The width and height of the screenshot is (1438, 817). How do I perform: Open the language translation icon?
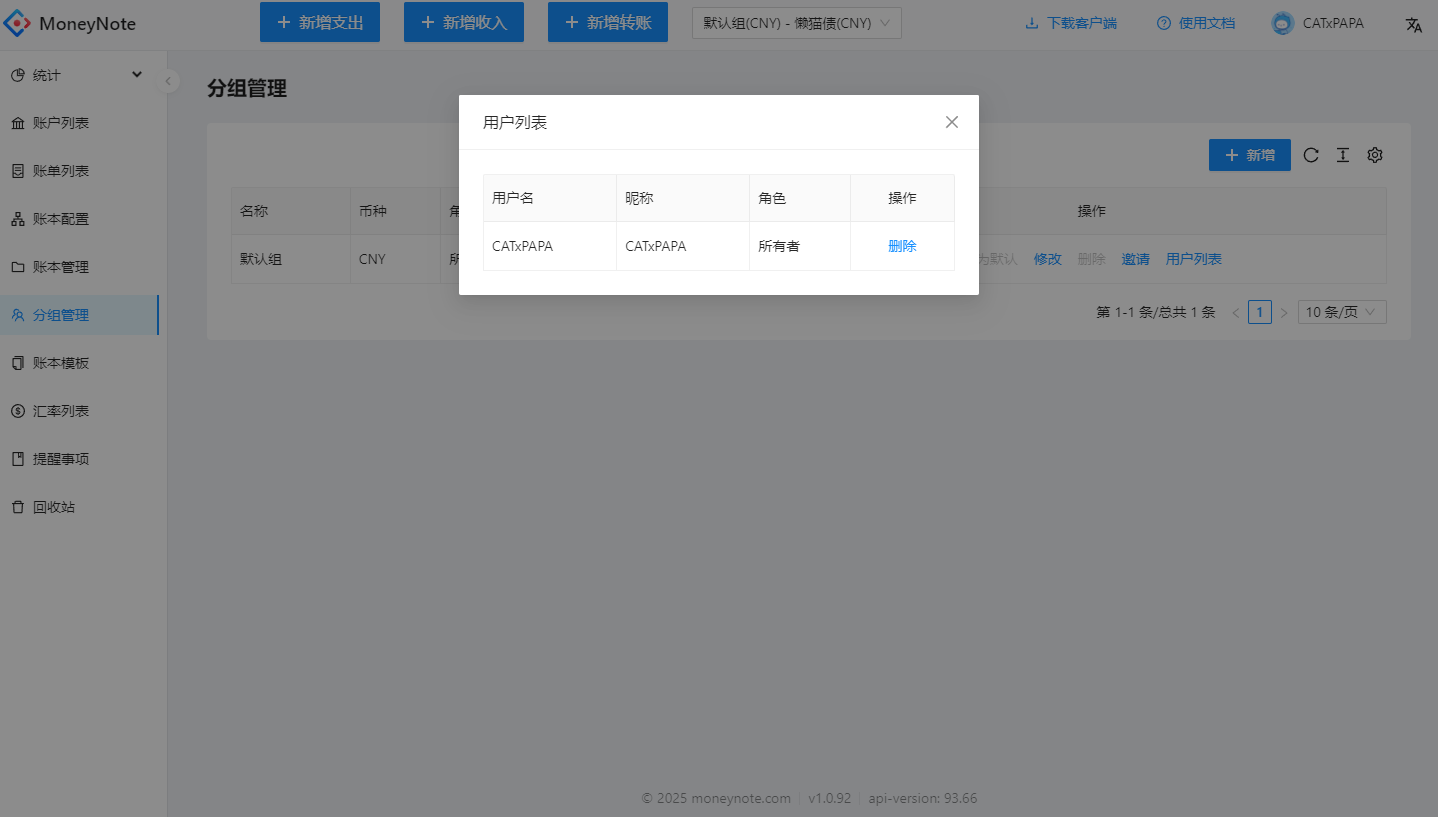(1413, 25)
